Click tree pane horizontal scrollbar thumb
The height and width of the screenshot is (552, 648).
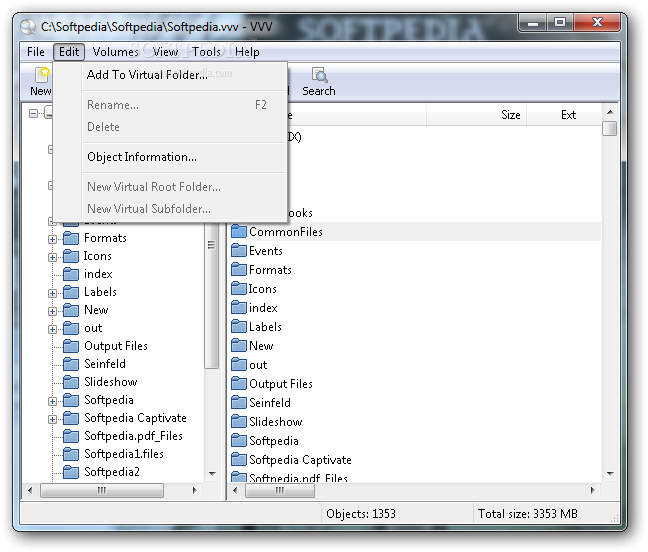(x=102, y=490)
